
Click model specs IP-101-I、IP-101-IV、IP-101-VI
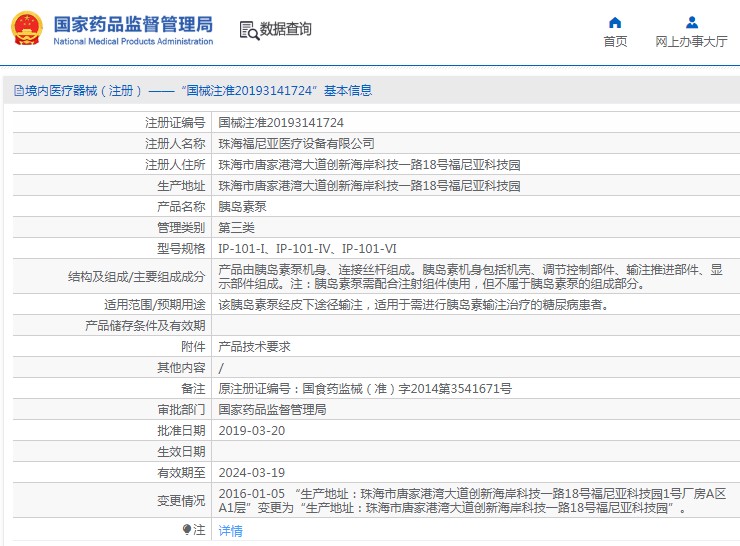307,248
